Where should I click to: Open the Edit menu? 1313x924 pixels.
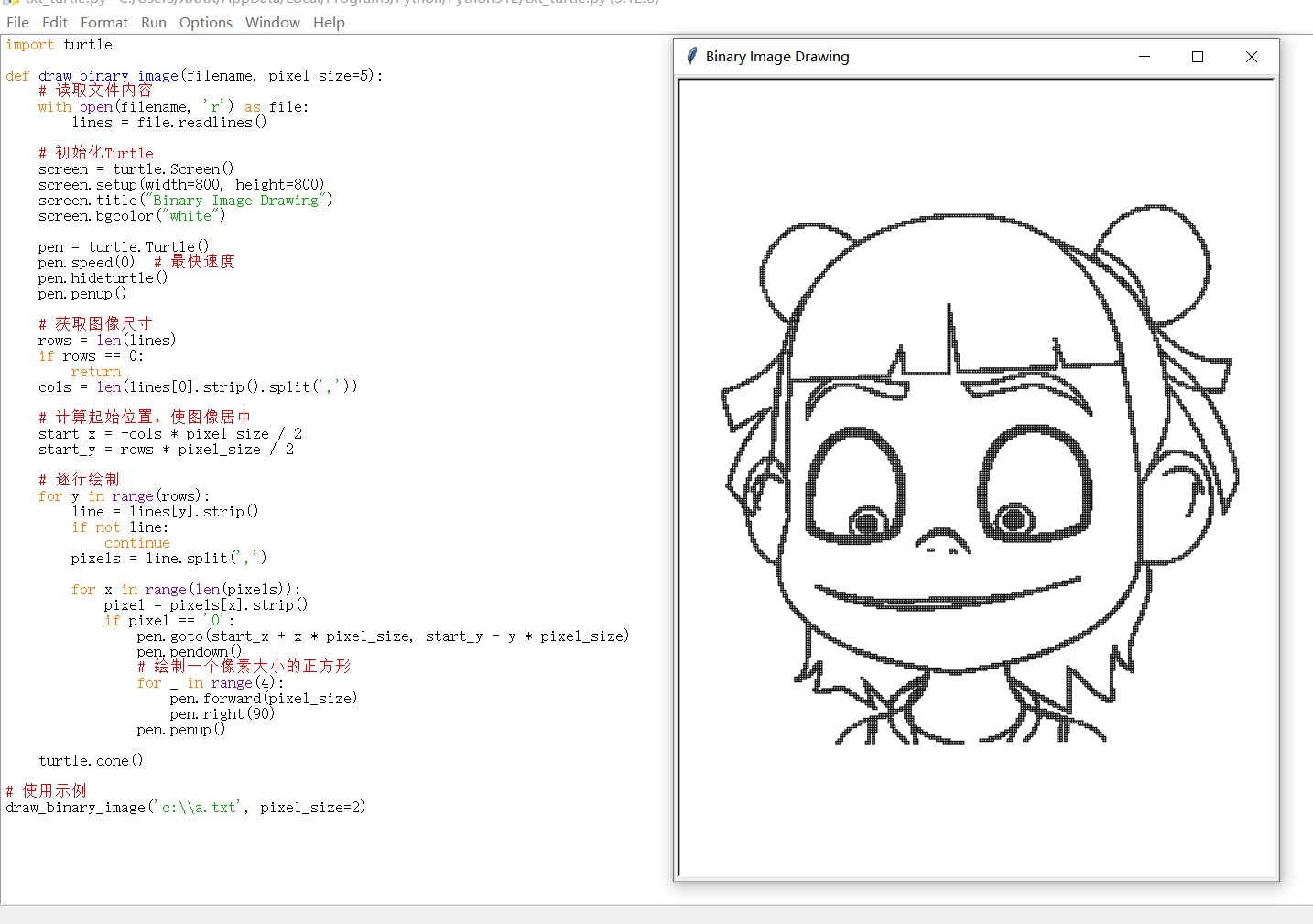coord(55,22)
